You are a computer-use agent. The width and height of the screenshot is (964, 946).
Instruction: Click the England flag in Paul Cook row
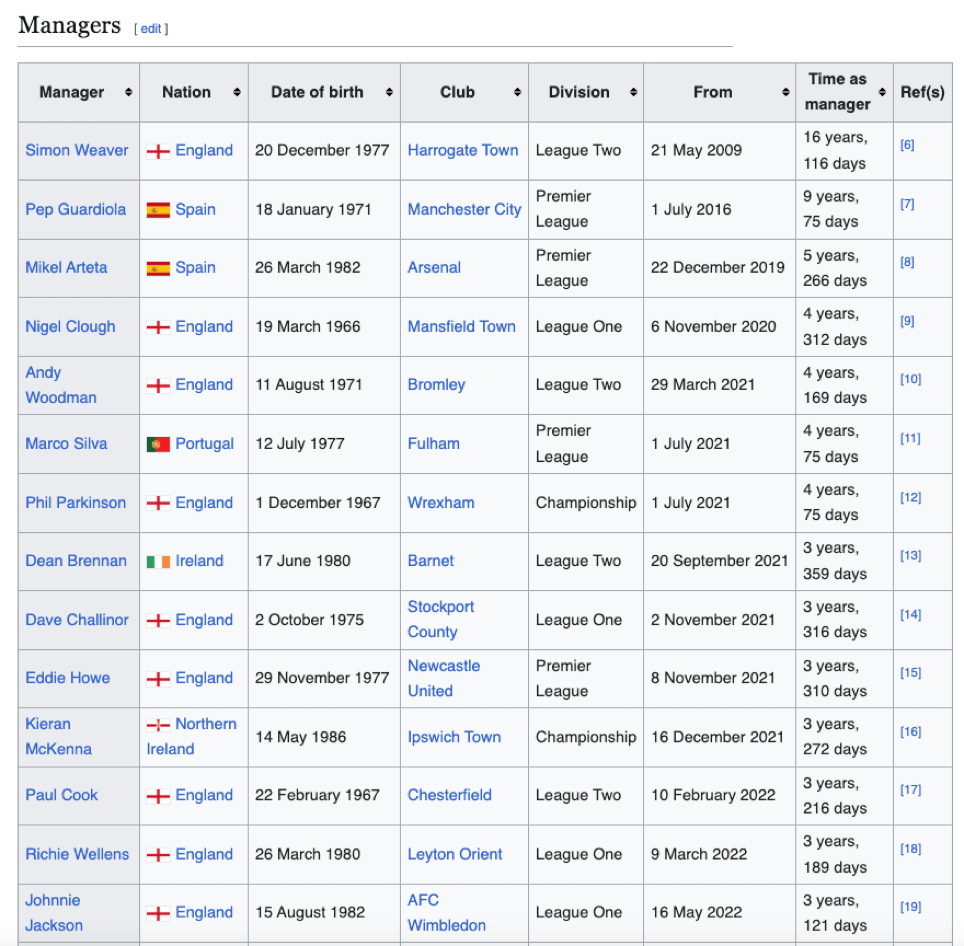158,797
